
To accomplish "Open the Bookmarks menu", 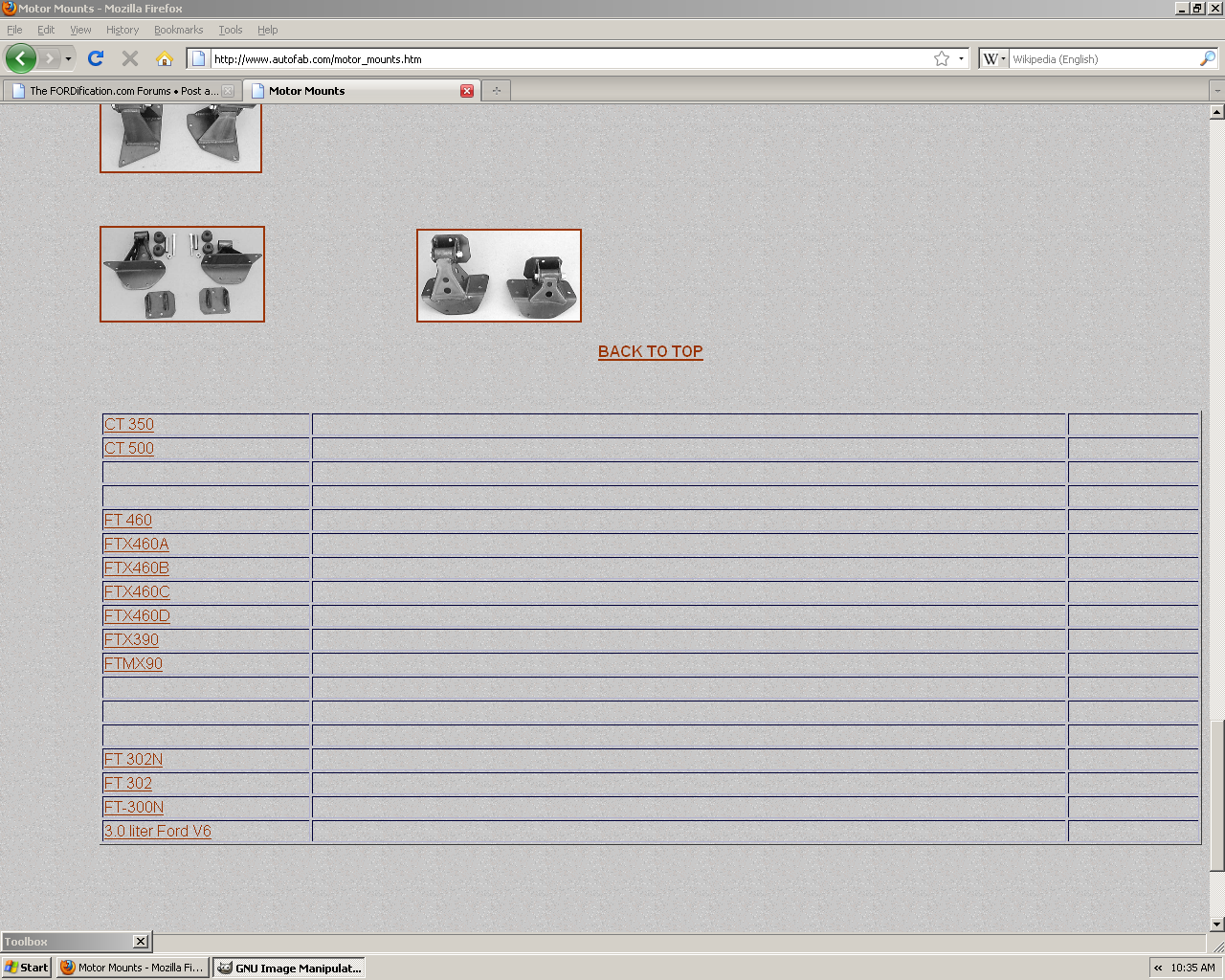I will [x=178, y=30].
